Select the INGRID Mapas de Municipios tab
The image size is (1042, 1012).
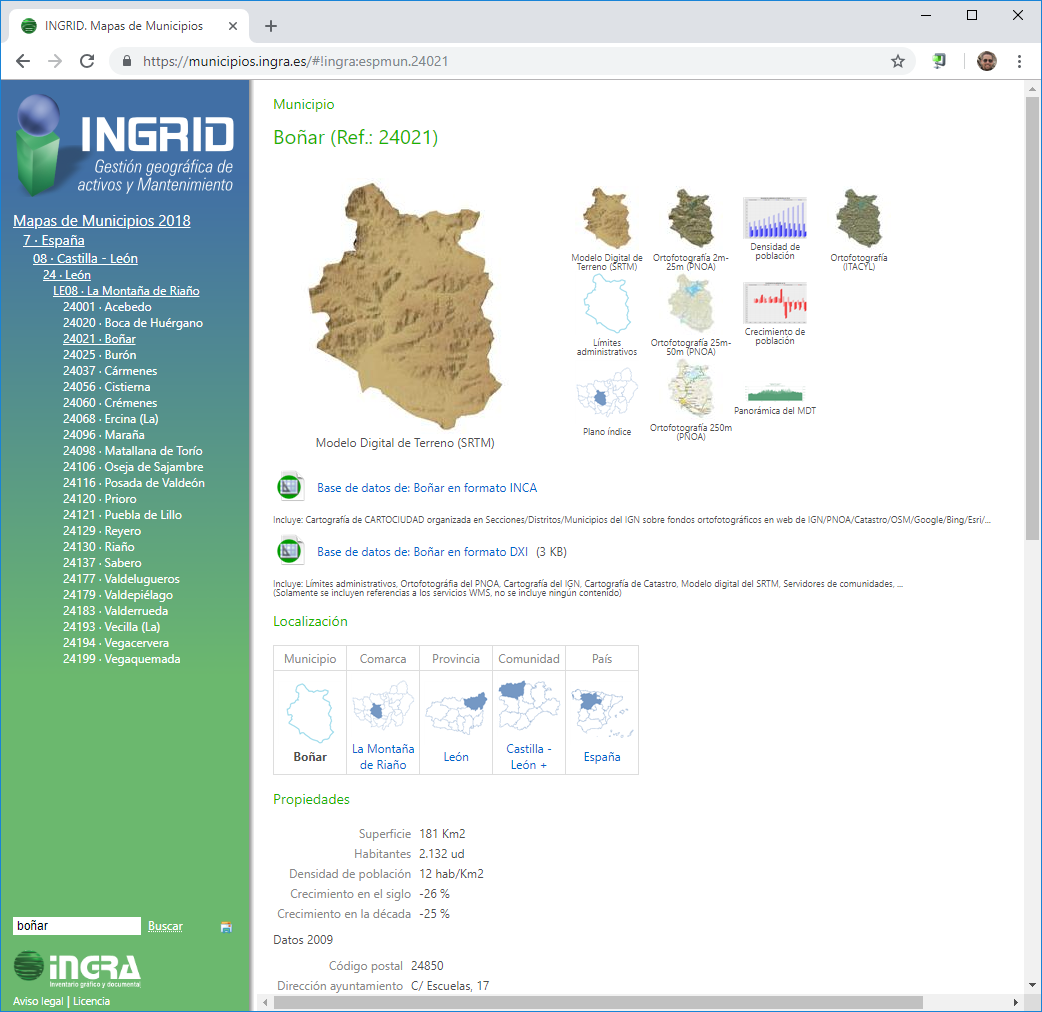(123, 26)
